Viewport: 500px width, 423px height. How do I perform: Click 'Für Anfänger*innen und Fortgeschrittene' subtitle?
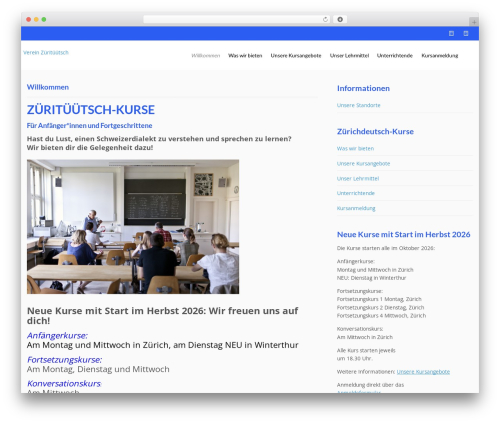[89, 126]
